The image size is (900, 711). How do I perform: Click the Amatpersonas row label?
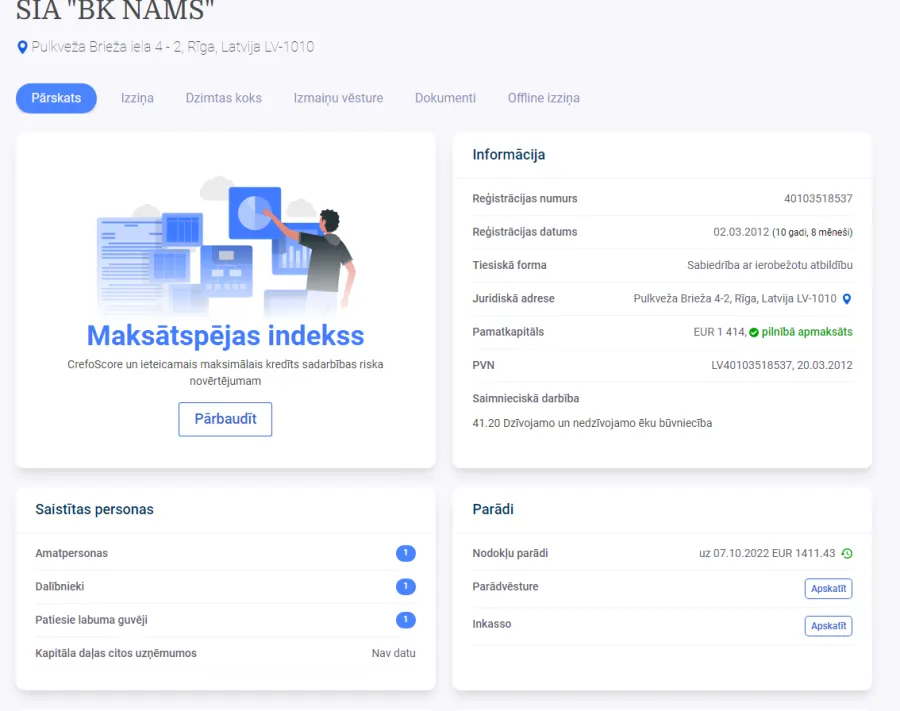pyautogui.click(x=72, y=553)
